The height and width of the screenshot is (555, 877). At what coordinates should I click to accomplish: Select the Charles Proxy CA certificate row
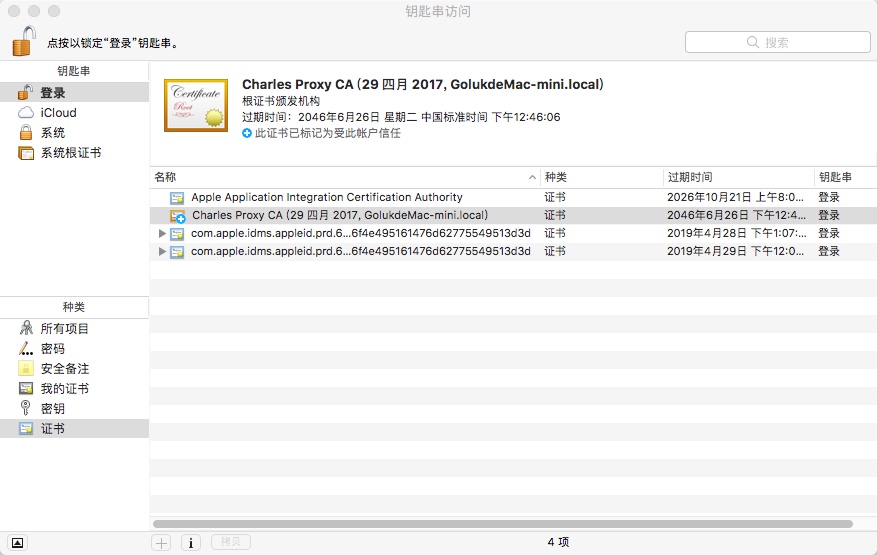(x=513, y=215)
